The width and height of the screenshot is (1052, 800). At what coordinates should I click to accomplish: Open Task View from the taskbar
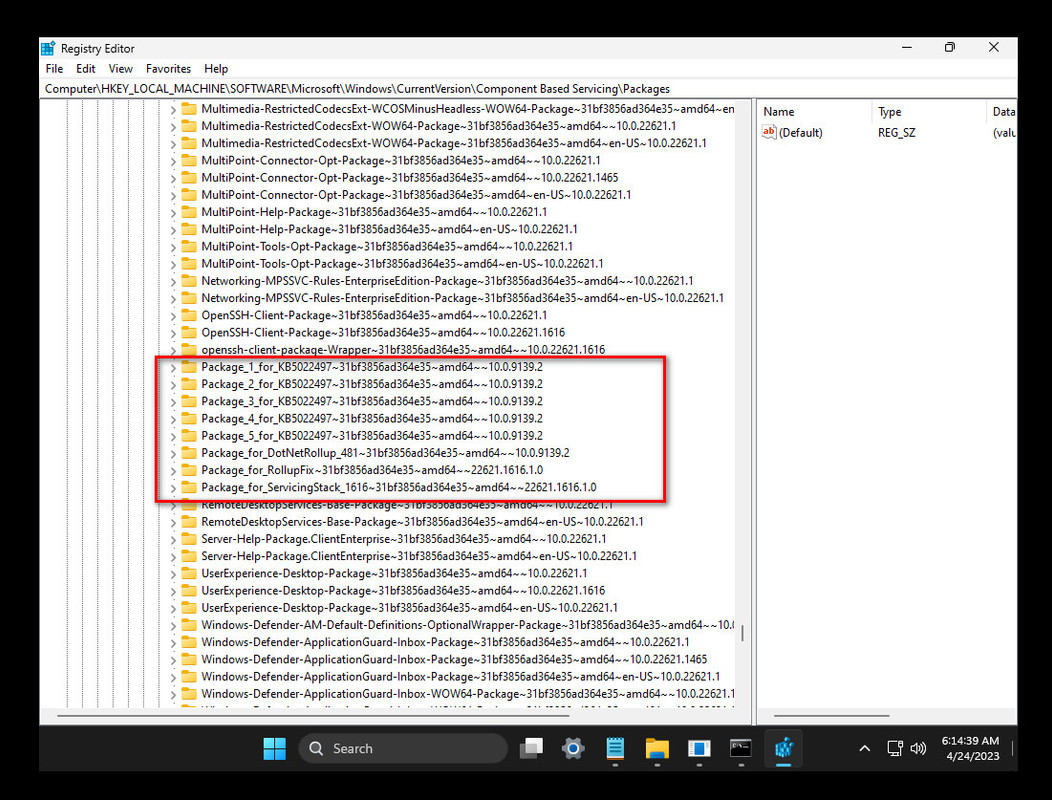click(531, 748)
